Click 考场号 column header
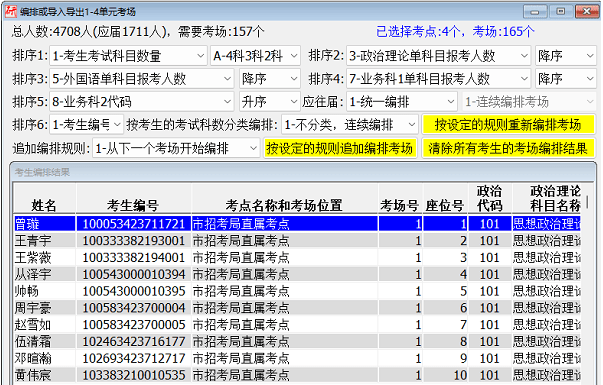 (400, 198)
